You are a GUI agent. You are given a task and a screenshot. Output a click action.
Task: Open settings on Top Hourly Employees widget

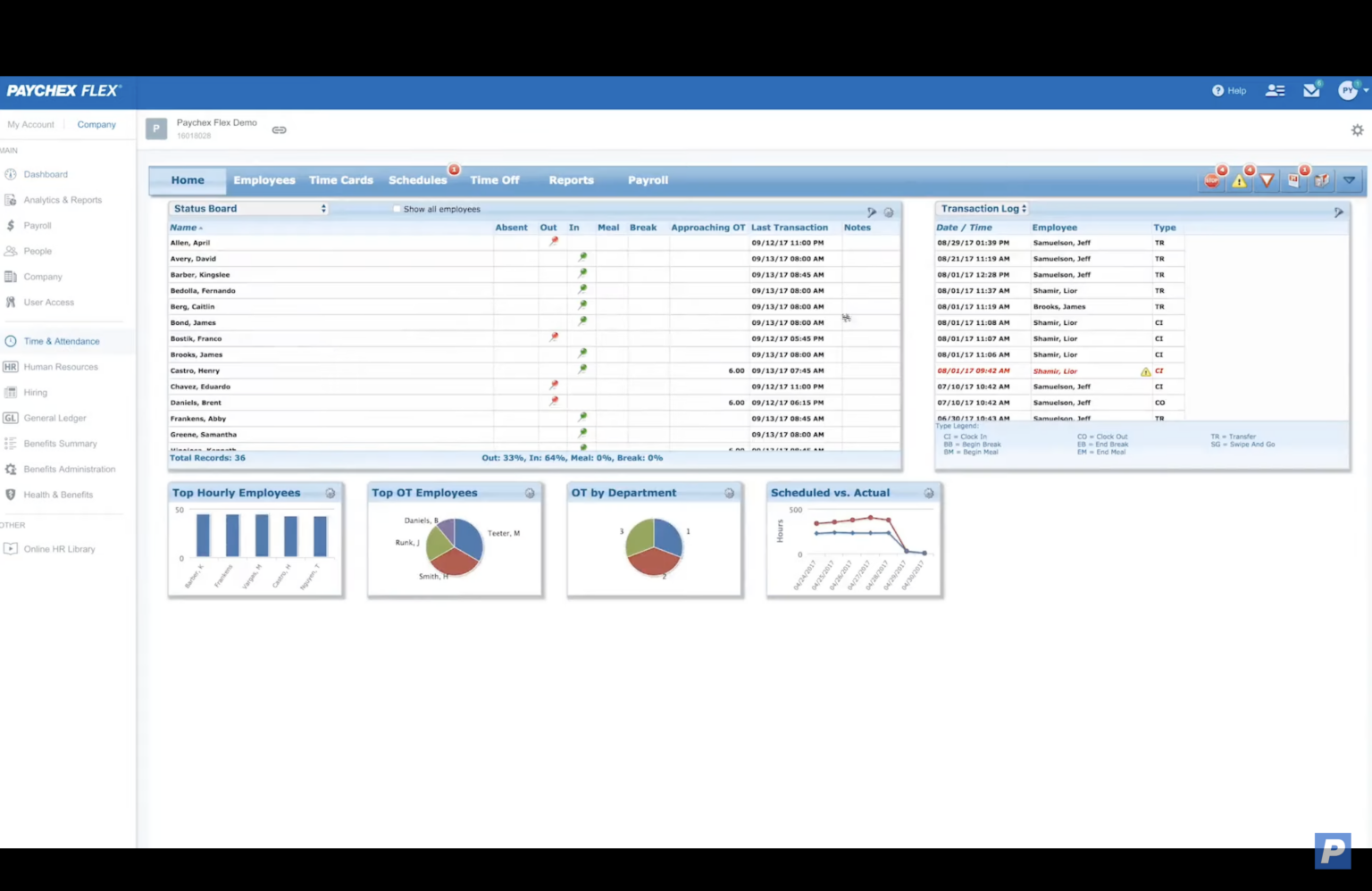(x=330, y=494)
